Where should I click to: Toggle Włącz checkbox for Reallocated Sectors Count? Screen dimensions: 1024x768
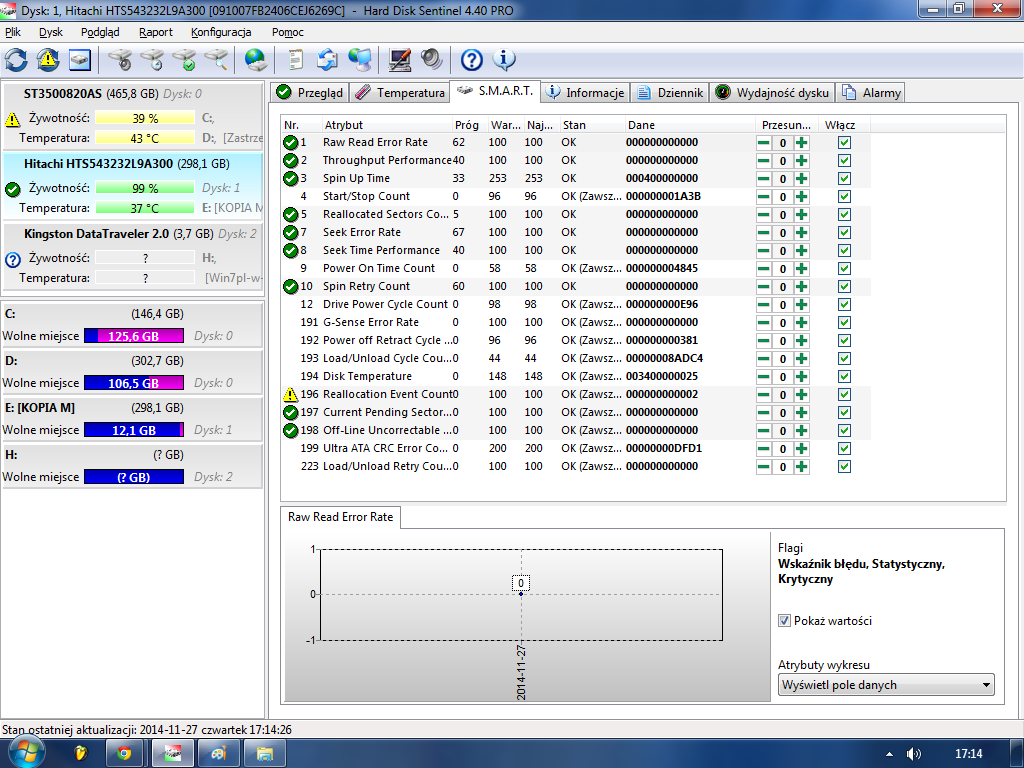point(844,214)
